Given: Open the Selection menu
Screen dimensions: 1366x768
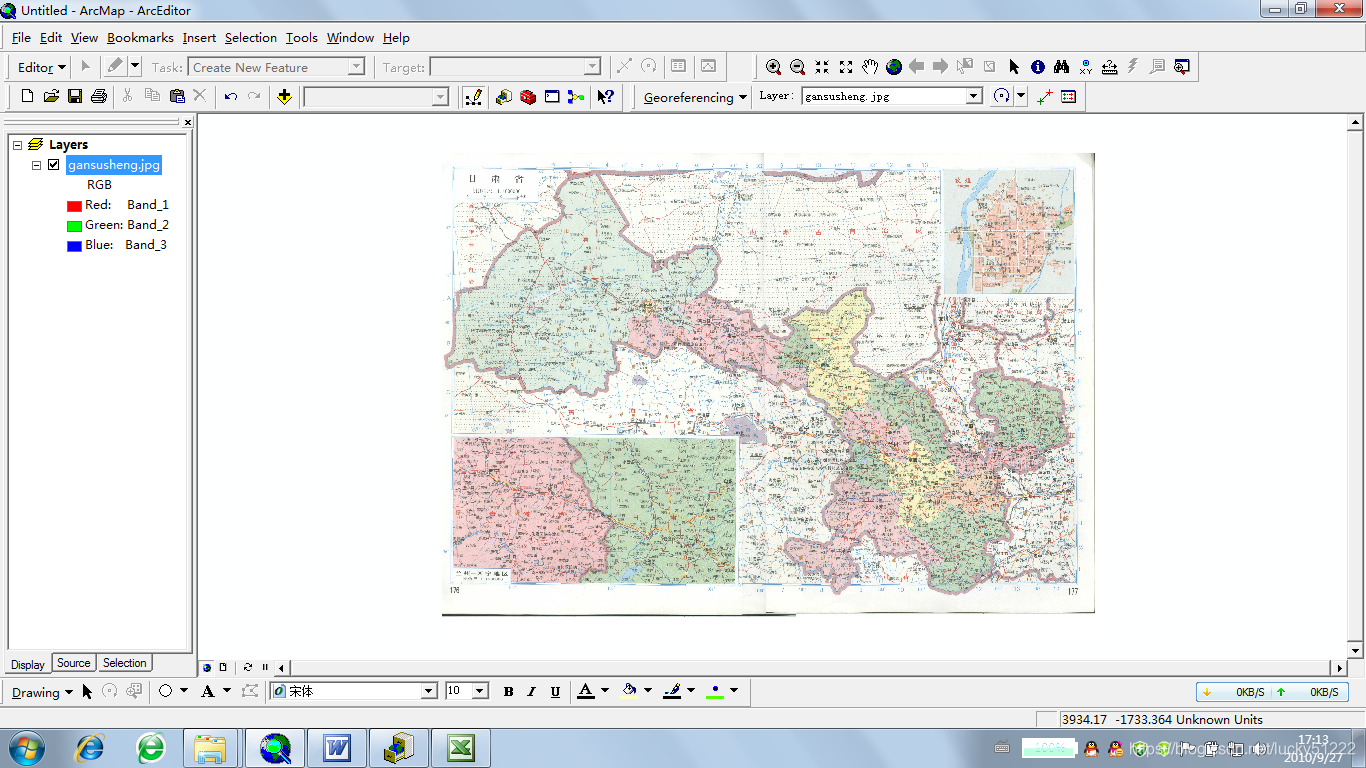Looking at the screenshot, I should tap(250, 37).
